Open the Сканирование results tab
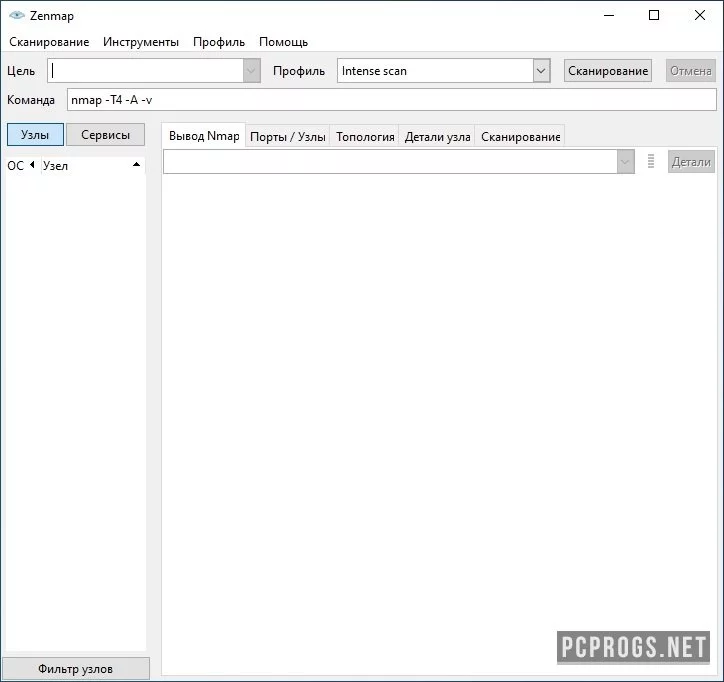This screenshot has height=682, width=724. (x=520, y=137)
